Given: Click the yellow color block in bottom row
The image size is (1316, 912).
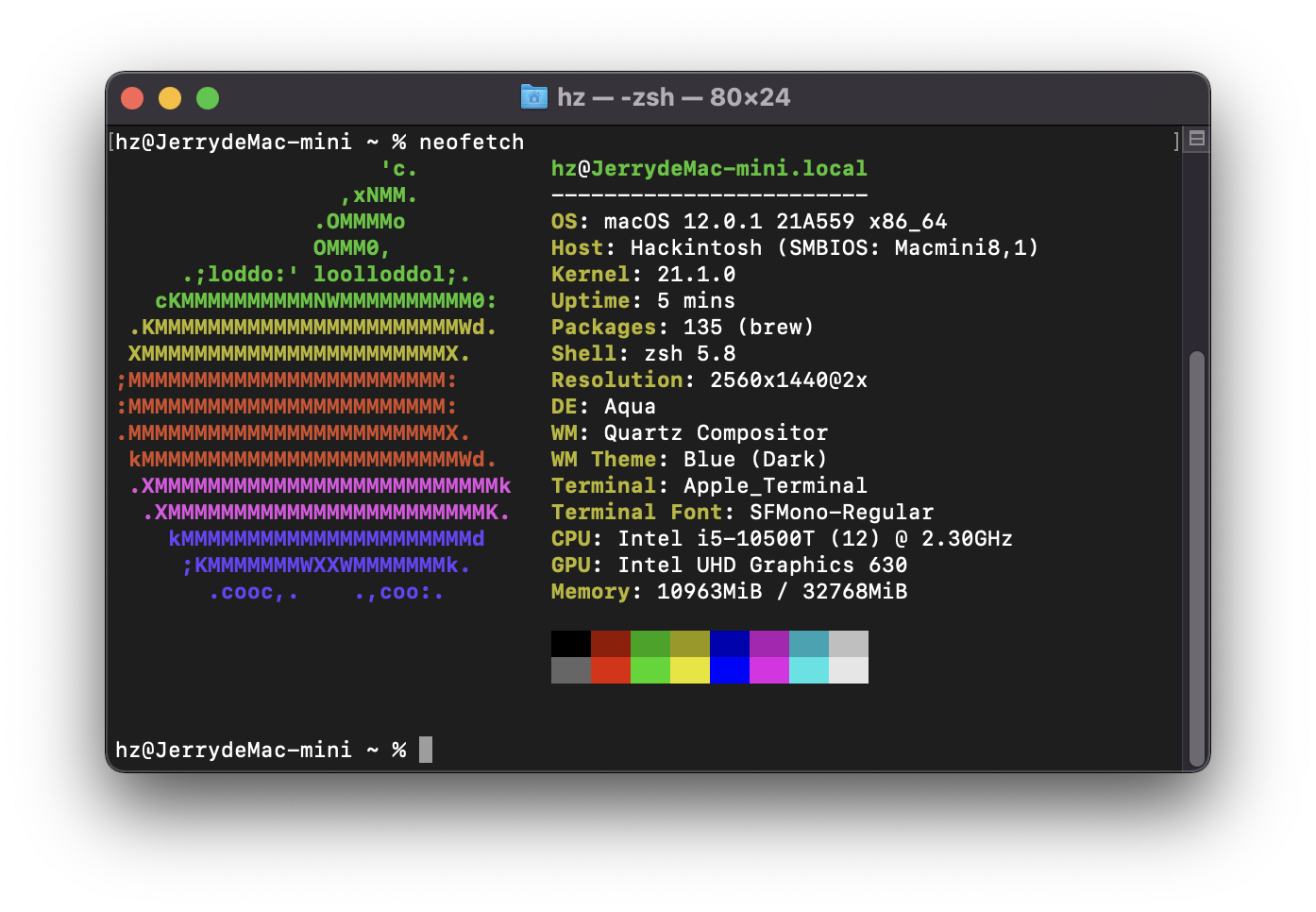Looking at the screenshot, I should 690,670.
